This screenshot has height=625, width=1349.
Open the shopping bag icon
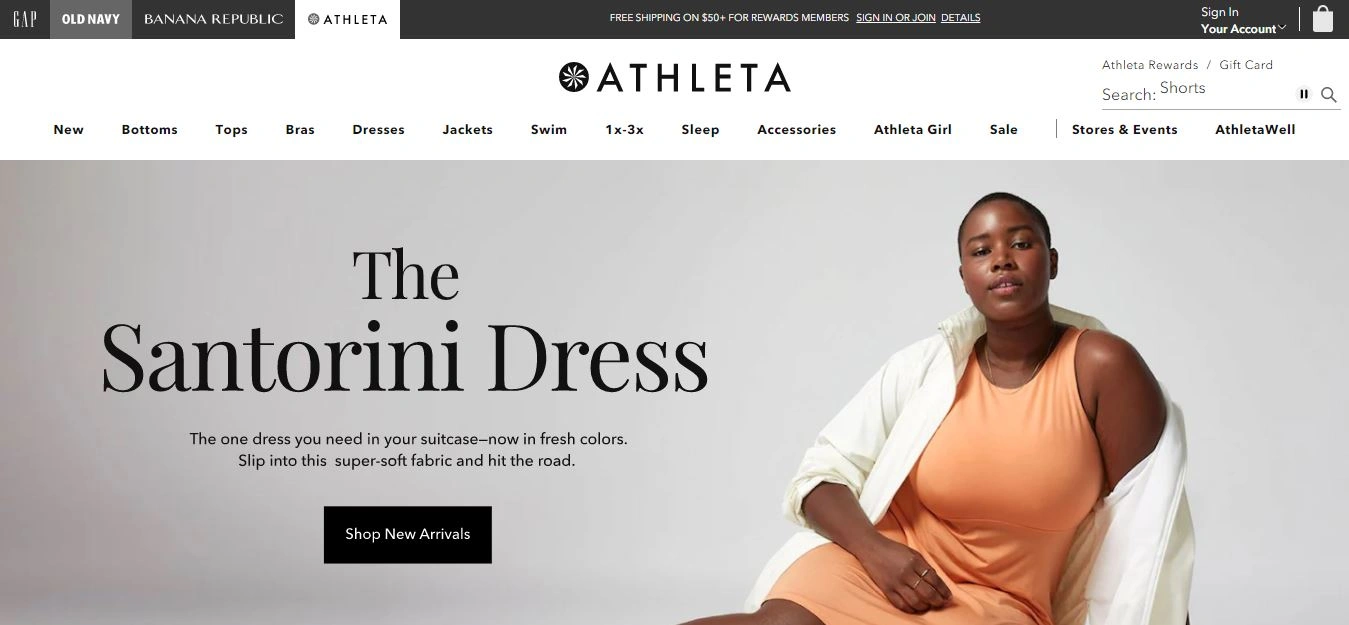(x=1322, y=20)
